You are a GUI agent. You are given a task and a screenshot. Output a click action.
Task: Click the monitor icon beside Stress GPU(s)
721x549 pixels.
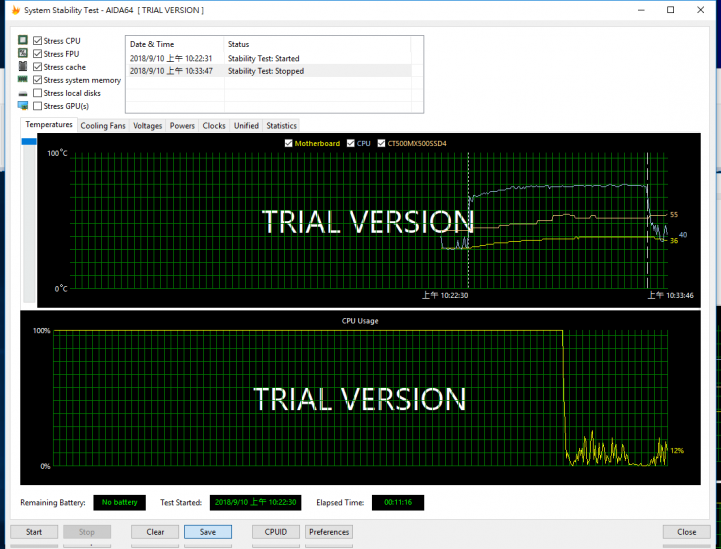(x=23, y=106)
